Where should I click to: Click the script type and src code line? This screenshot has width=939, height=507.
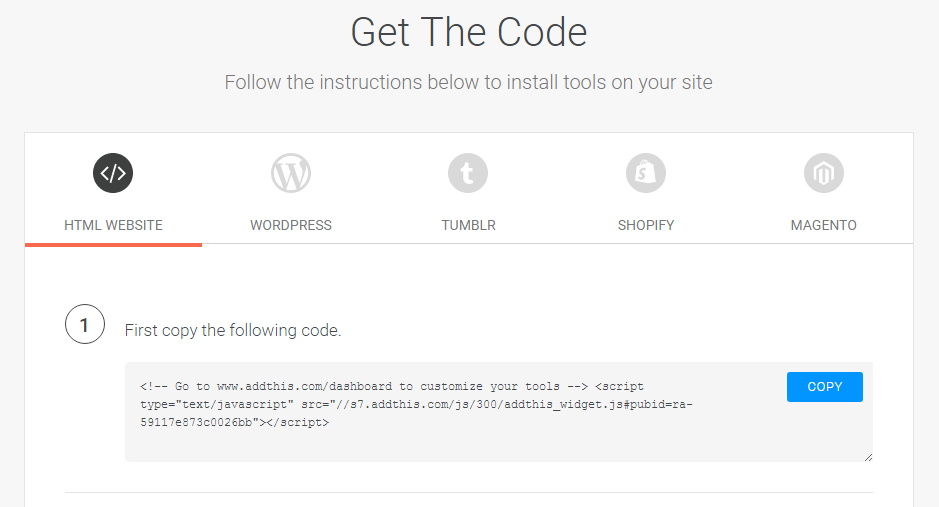click(x=416, y=404)
